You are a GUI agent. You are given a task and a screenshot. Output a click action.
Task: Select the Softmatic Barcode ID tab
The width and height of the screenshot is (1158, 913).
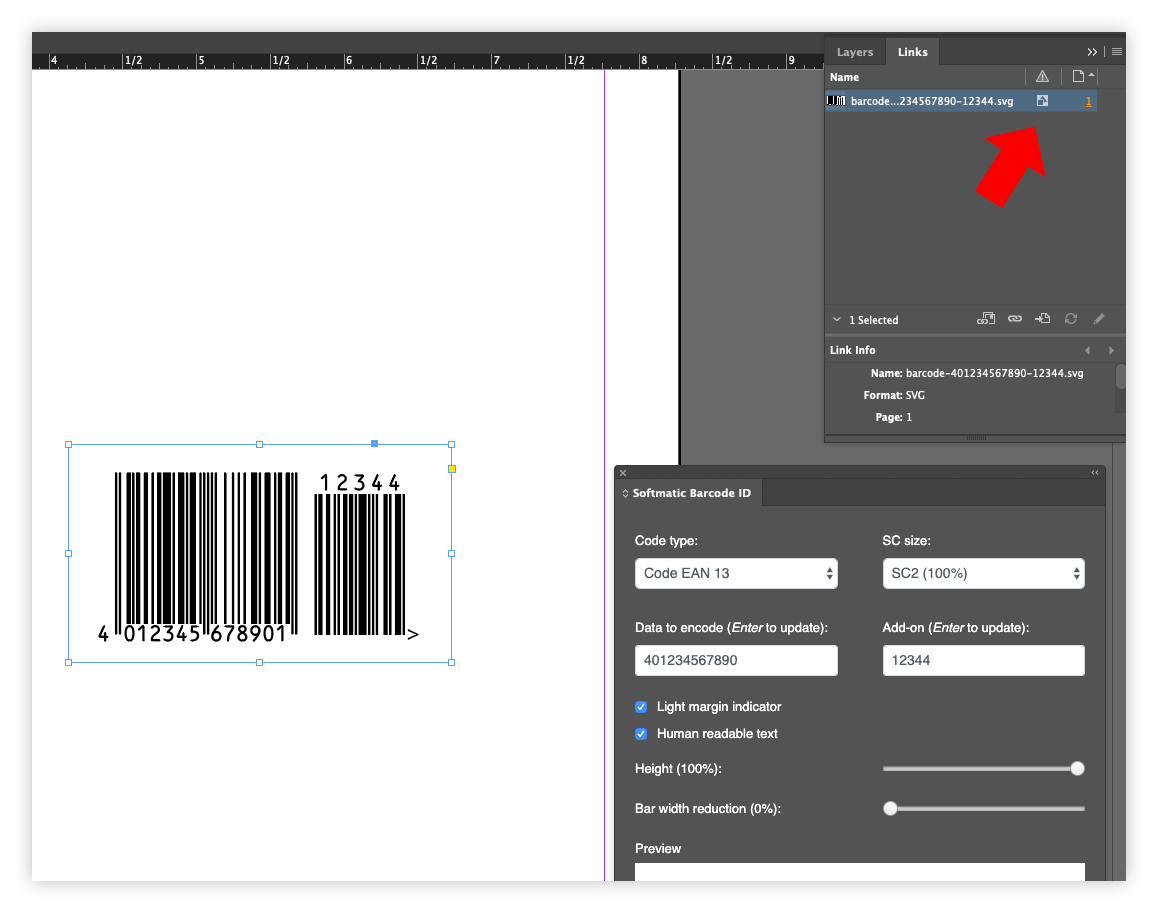(x=690, y=493)
